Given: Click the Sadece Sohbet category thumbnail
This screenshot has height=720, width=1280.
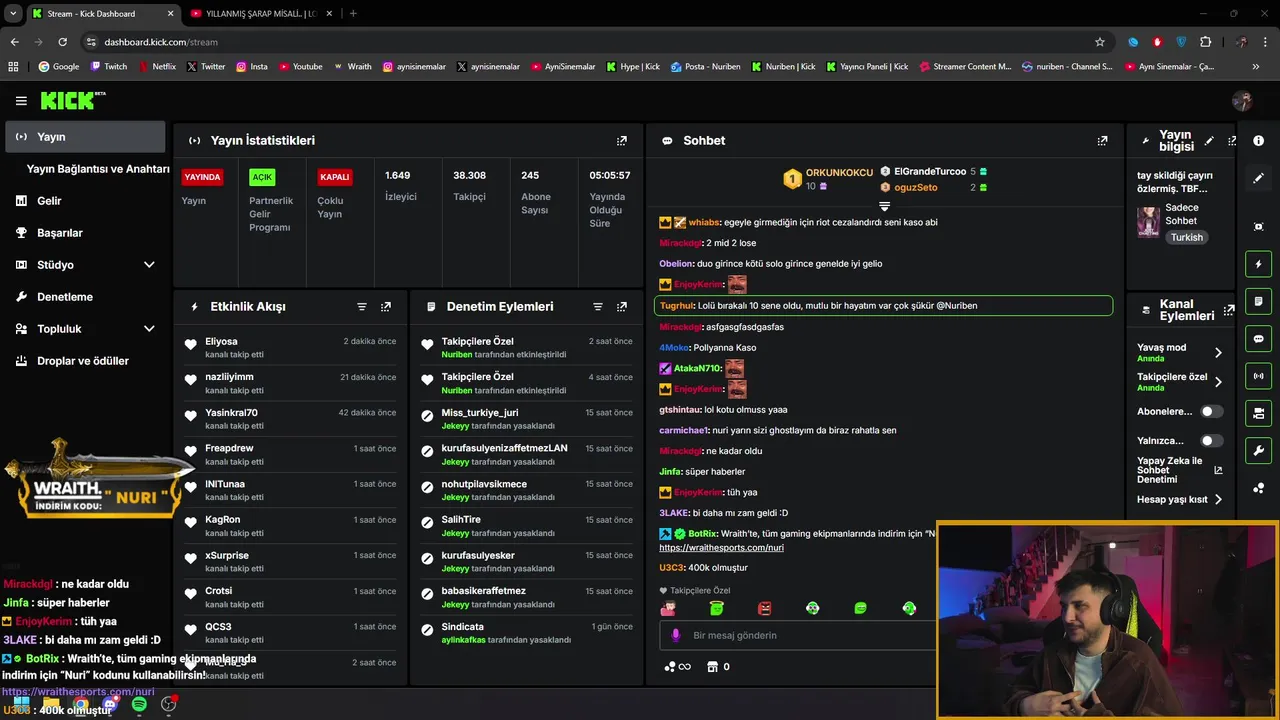Looking at the screenshot, I should (1148, 222).
